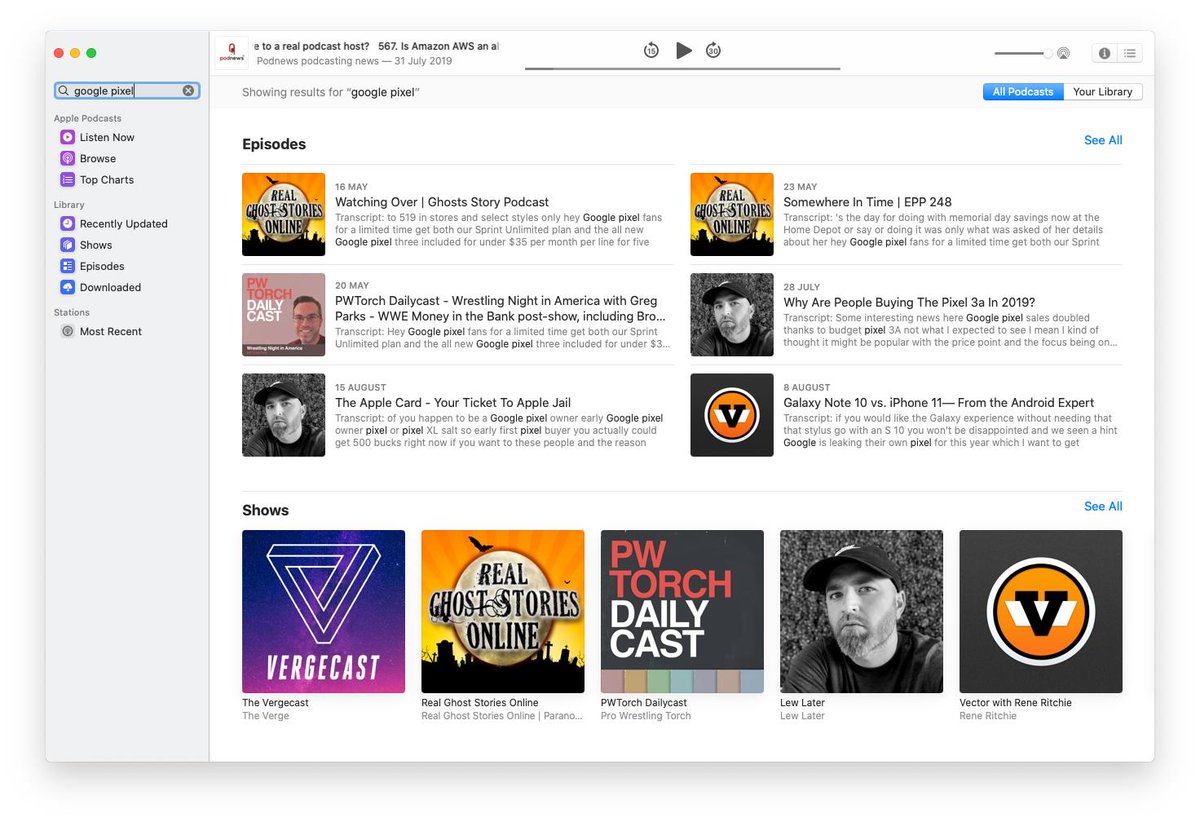
Task: Click Real Ghost Stories Online show title
Action: tap(480, 702)
